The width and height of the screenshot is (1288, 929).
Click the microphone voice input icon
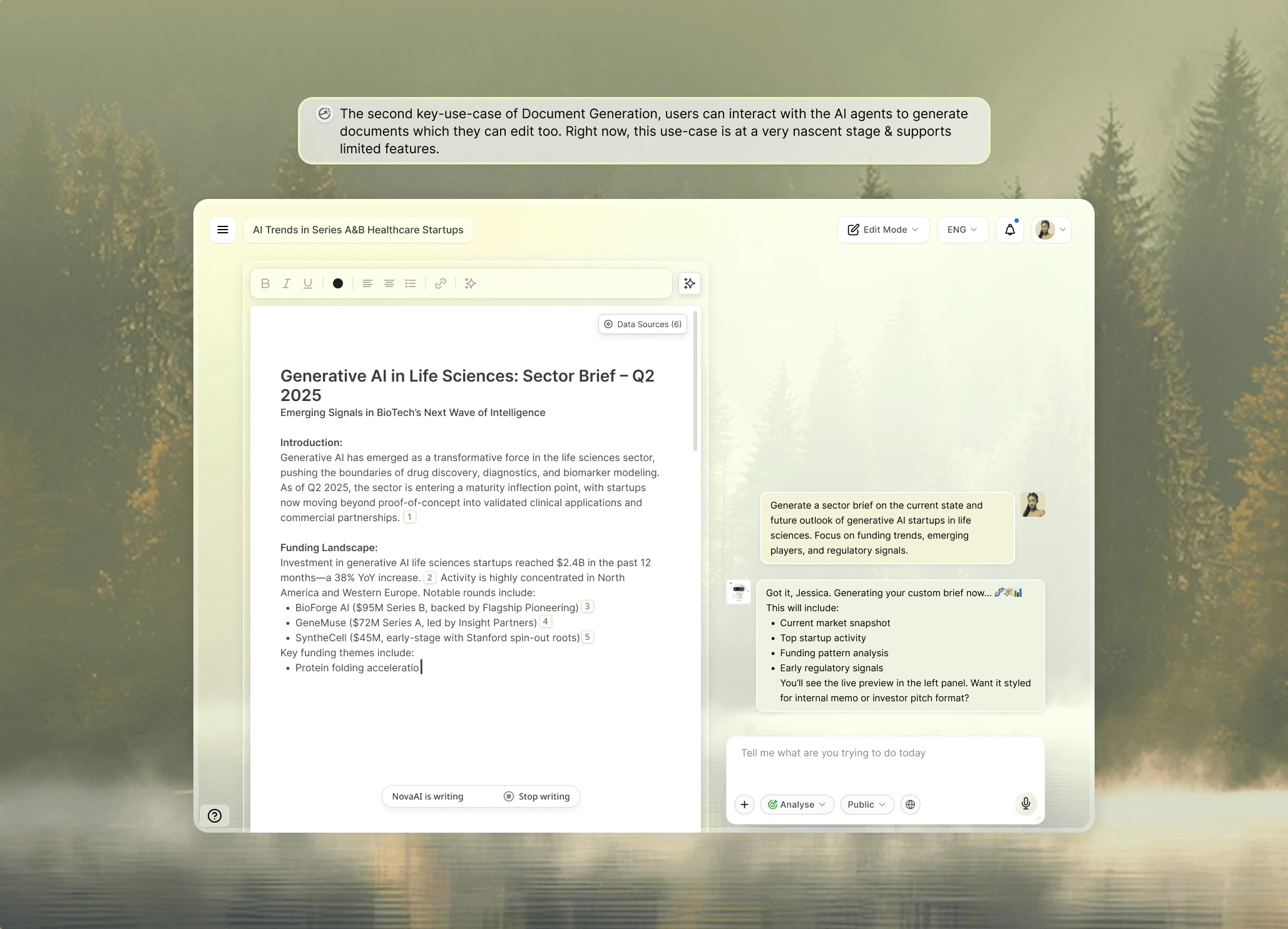coord(1025,803)
